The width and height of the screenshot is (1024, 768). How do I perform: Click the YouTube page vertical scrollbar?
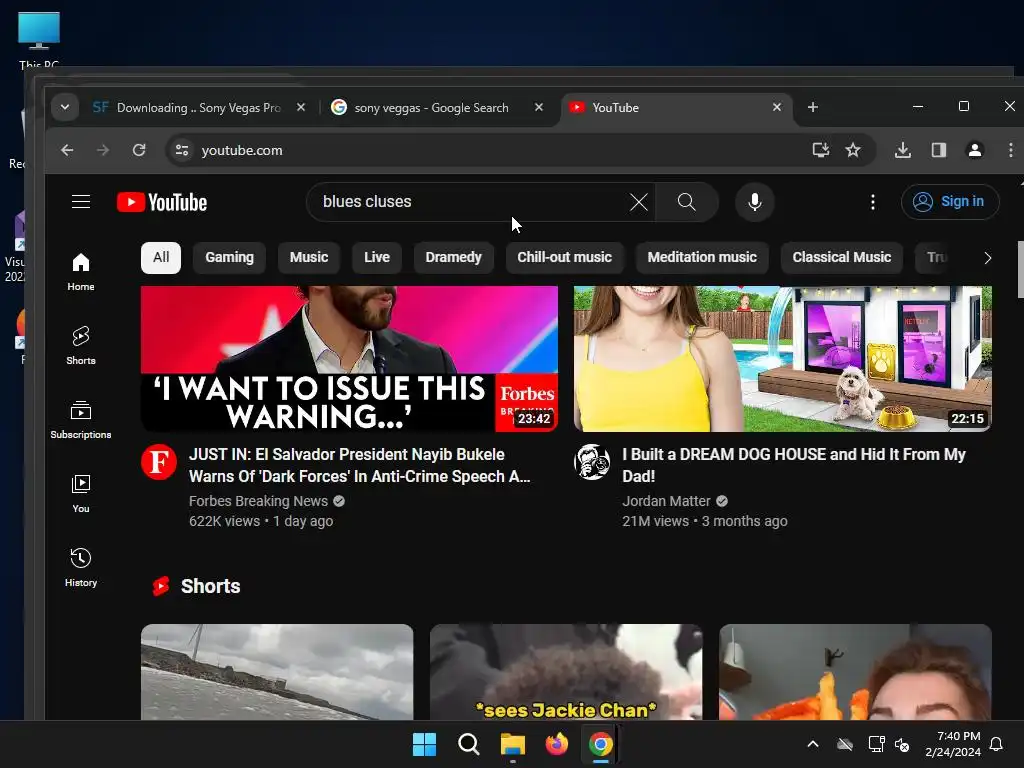[x=1020, y=269]
